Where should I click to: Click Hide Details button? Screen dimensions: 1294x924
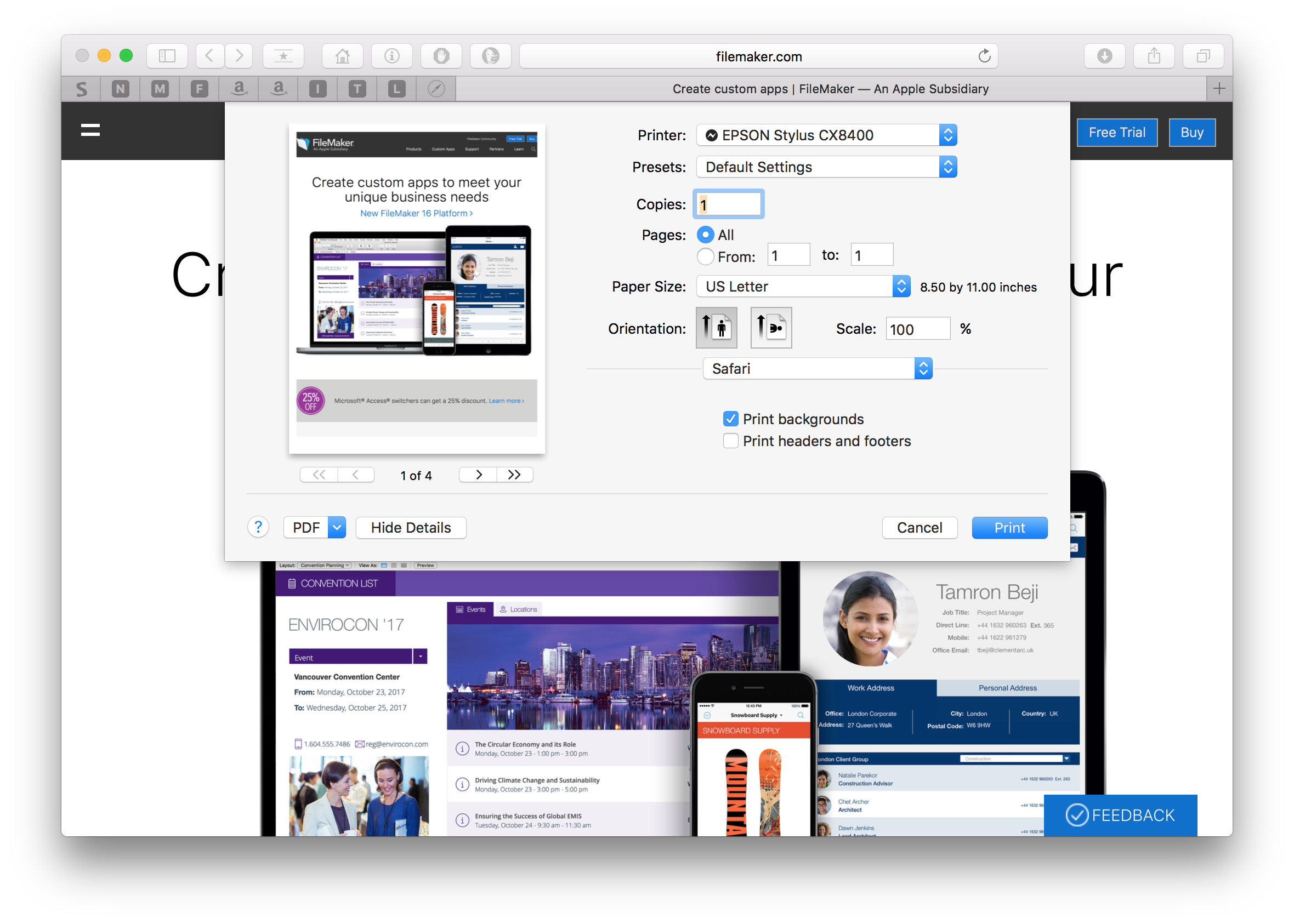[x=411, y=527]
